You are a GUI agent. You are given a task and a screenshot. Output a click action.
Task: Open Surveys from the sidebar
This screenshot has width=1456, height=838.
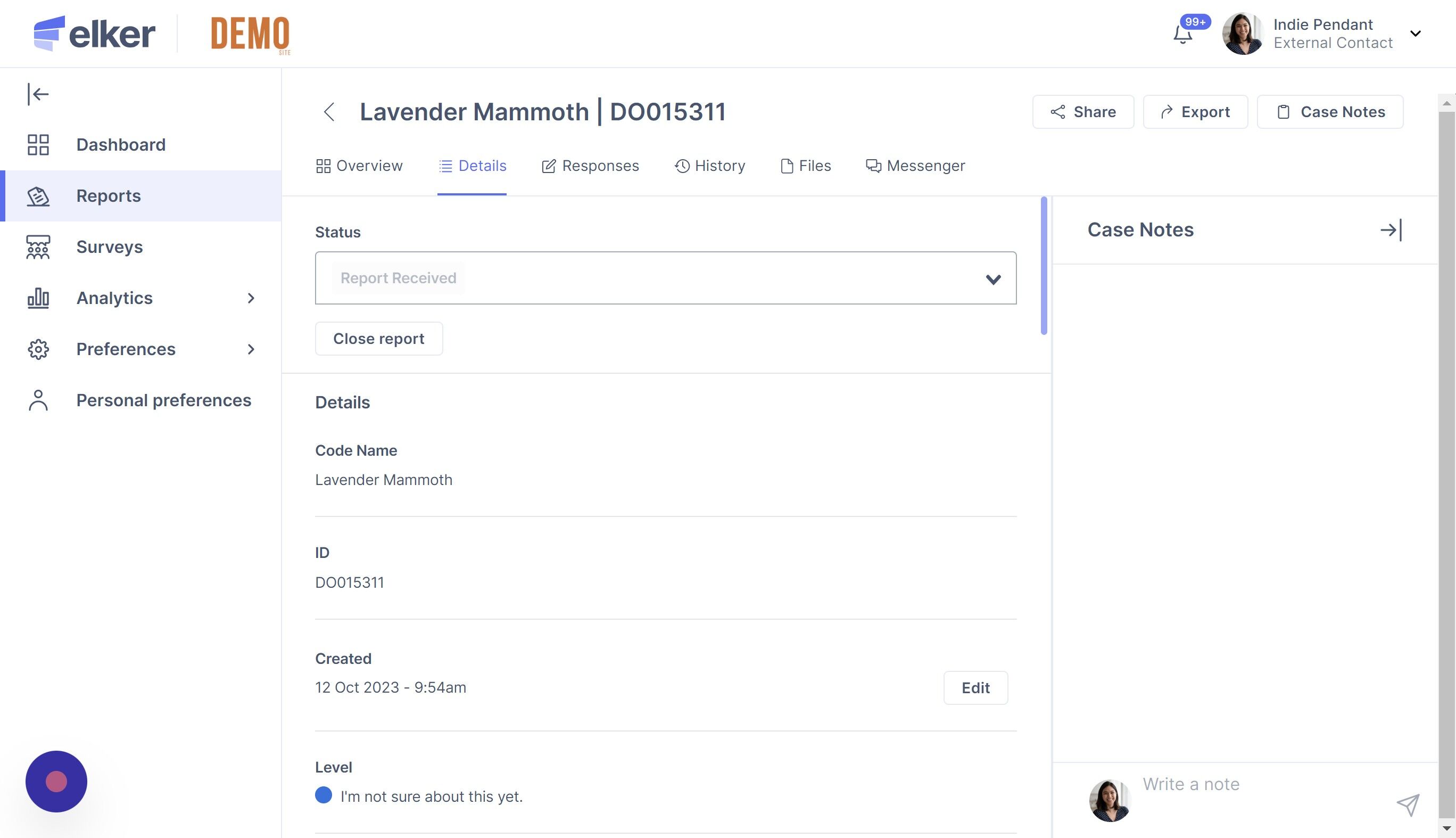tap(109, 247)
